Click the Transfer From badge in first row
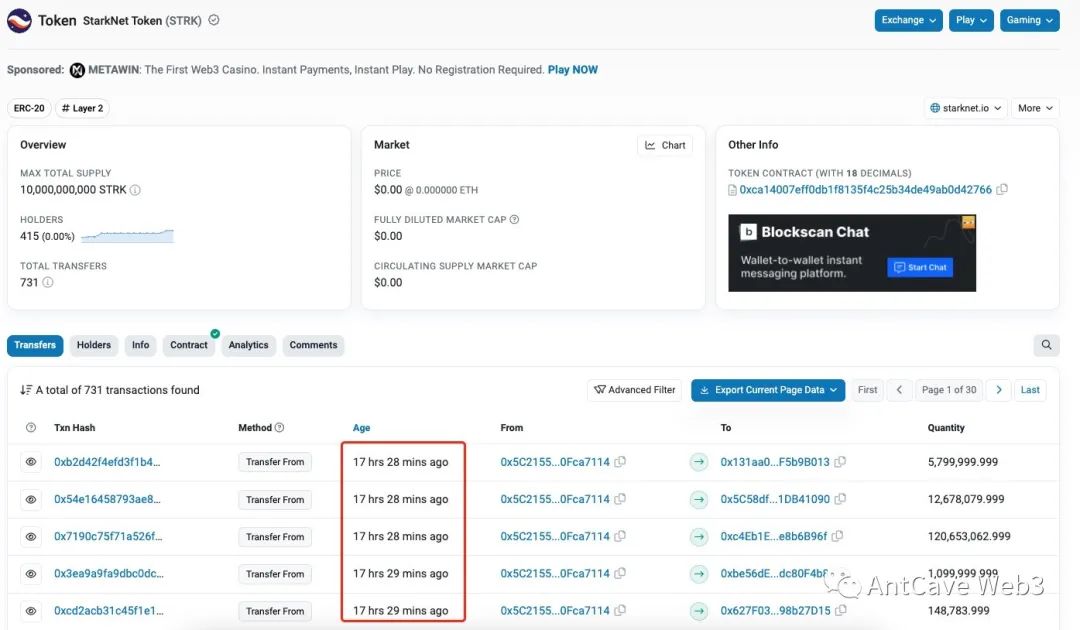1080x630 pixels. [275, 462]
